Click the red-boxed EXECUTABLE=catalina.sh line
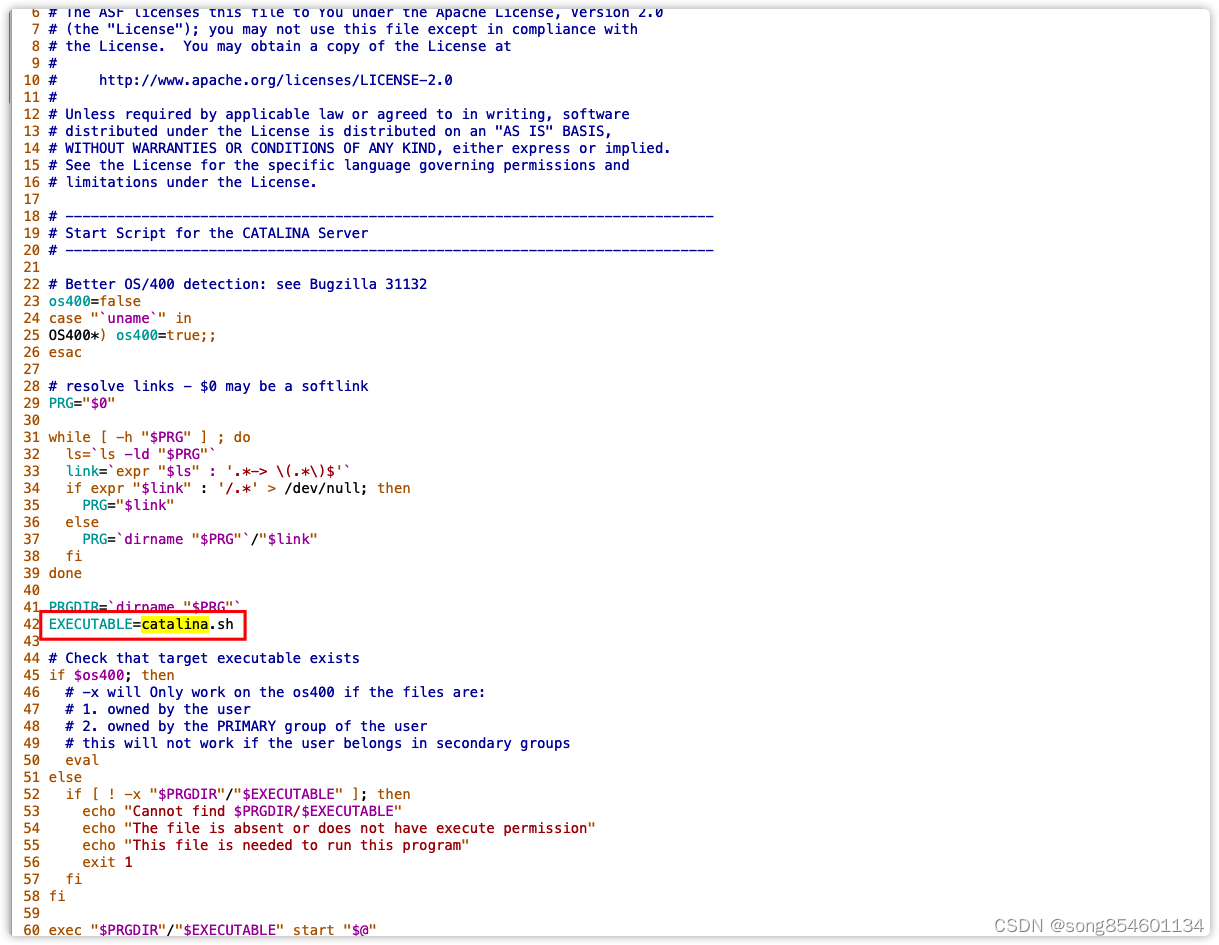This screenshot has height=945, width=1219. coord(140,623)
